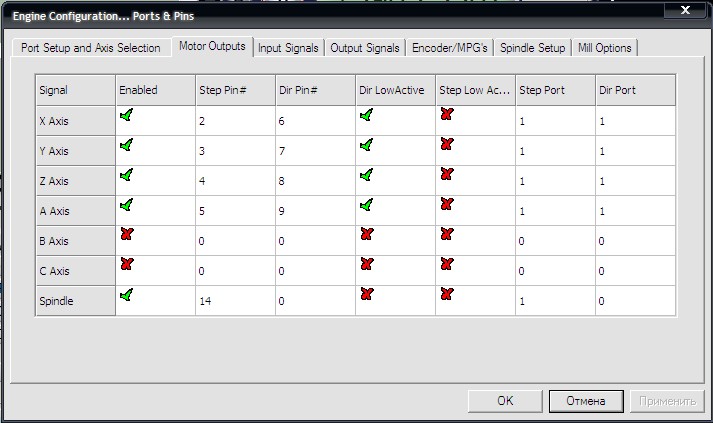Click the Отмена cancel button
Image resolution: width=713 pixels, height=423 pixels.
point(585,401)
